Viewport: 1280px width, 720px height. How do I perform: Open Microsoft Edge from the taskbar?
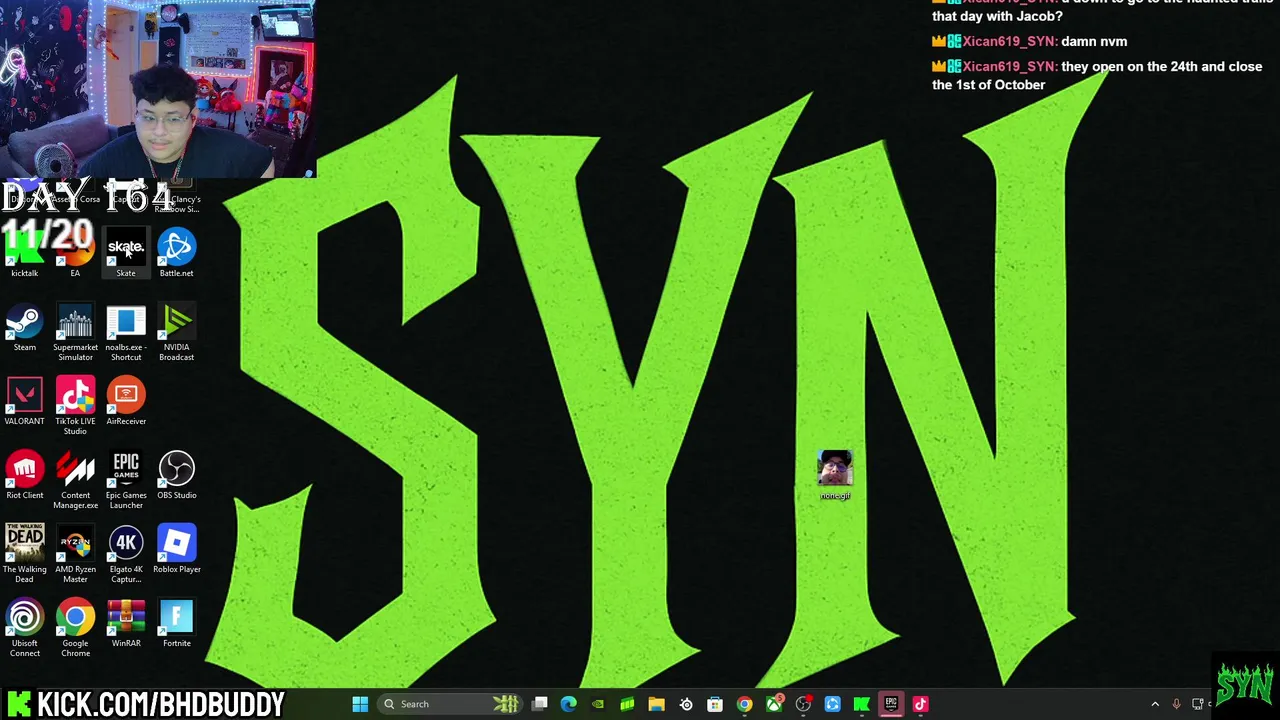(569, 704)
